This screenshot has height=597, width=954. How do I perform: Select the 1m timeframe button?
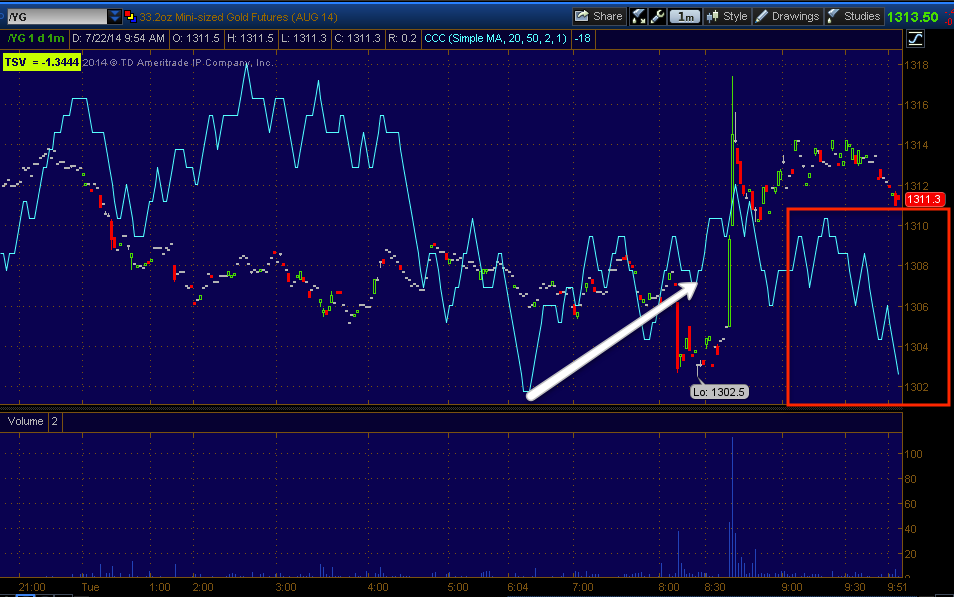tap(685, 16)
